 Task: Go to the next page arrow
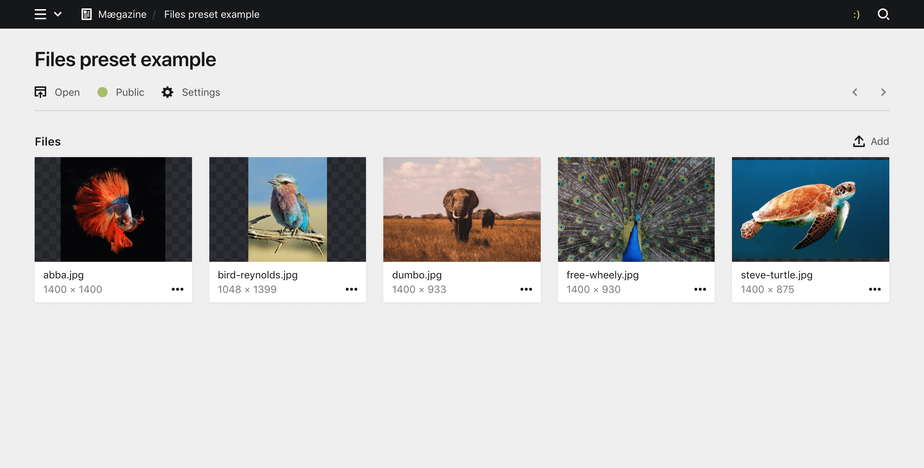tap(883, 92)
